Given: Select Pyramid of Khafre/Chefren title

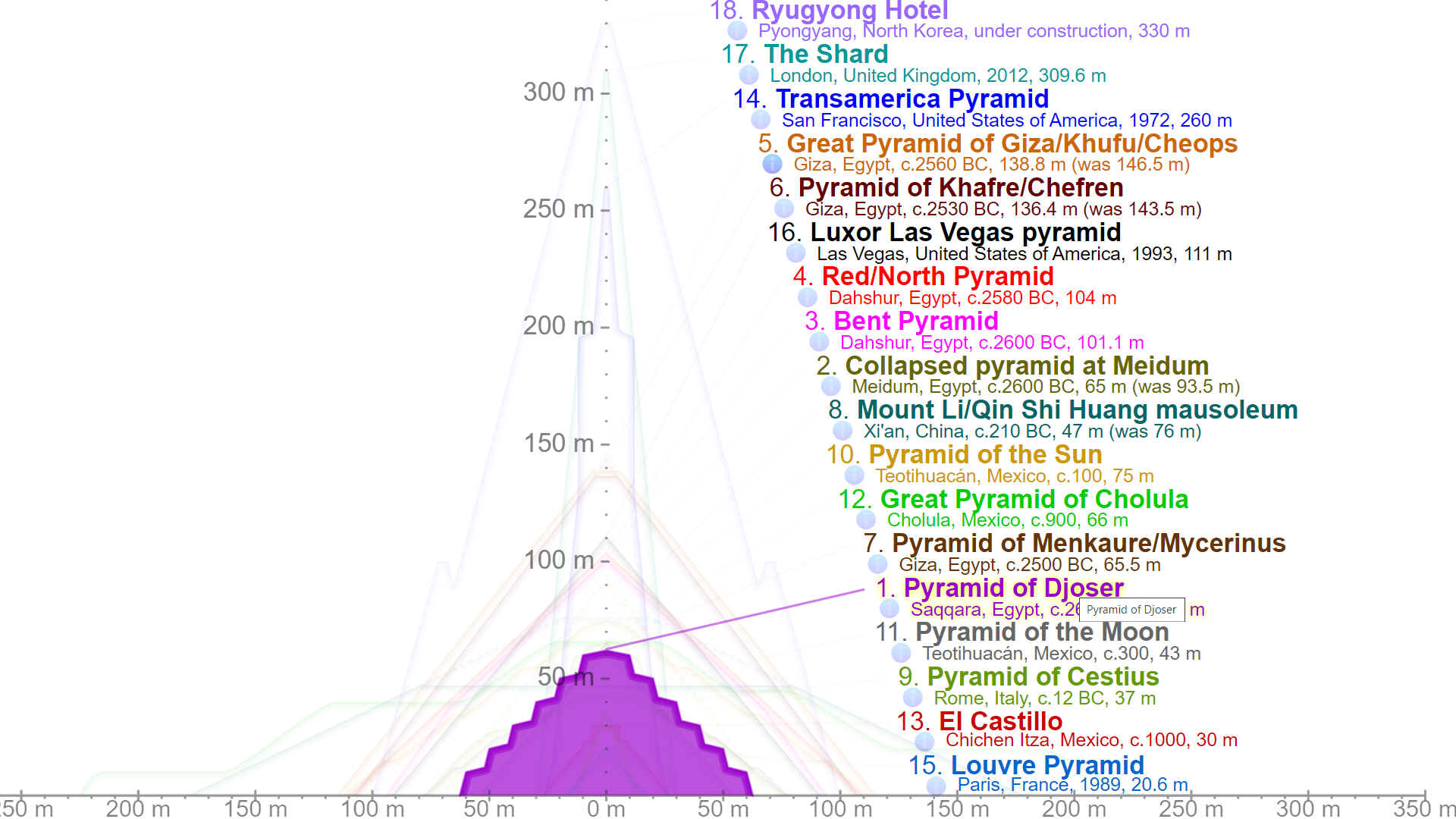Looking at the screenshot, I should click(x=961, y=187).
